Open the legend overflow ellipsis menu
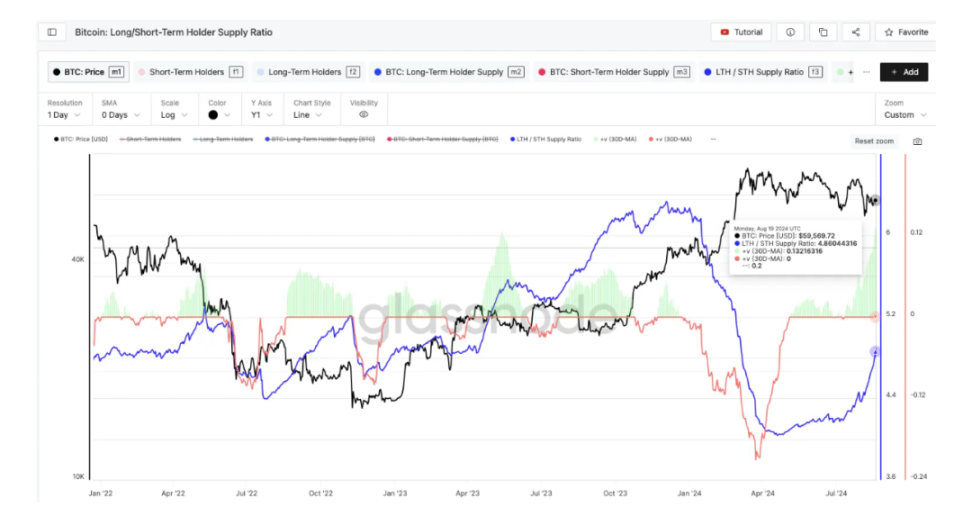Screen dimensions: 972x516 (x=712, y=139)
